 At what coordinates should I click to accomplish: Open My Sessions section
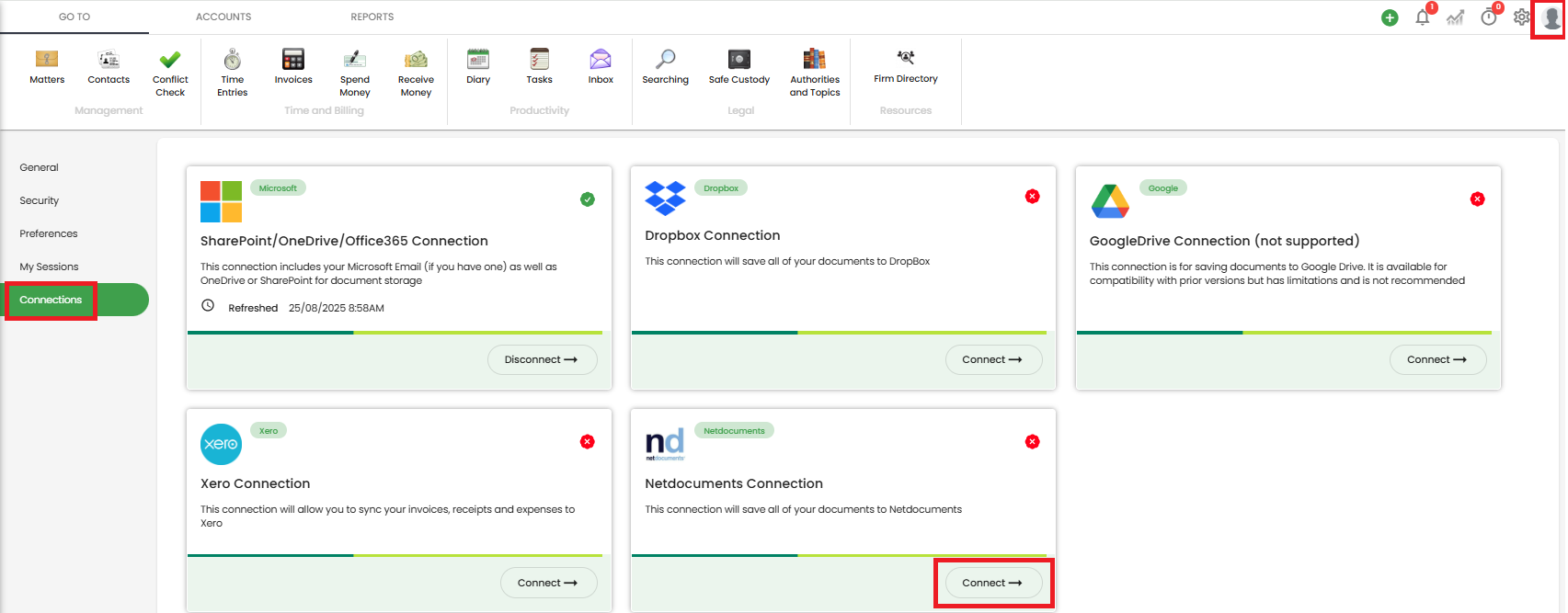(x=49, y=267)
